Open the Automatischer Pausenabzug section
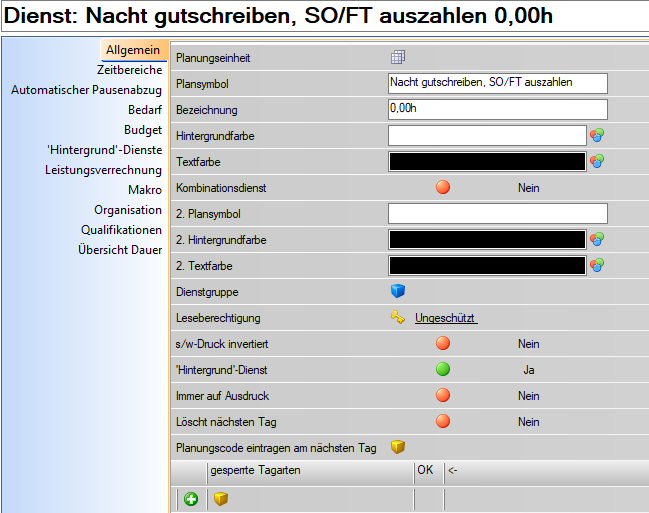The width and height of the screenshot is (649, 513). 86,90
